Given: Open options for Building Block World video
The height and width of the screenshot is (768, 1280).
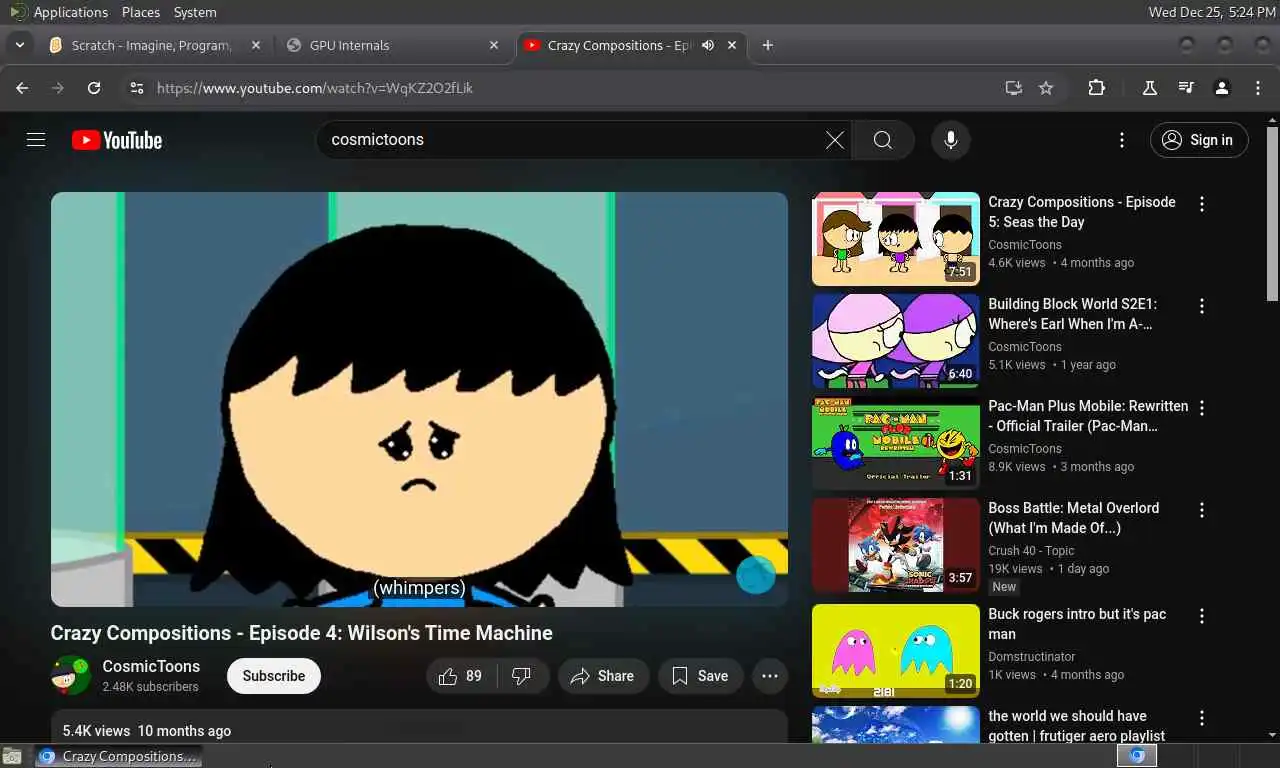Looking at the screenshot, I should (1202, 306).
